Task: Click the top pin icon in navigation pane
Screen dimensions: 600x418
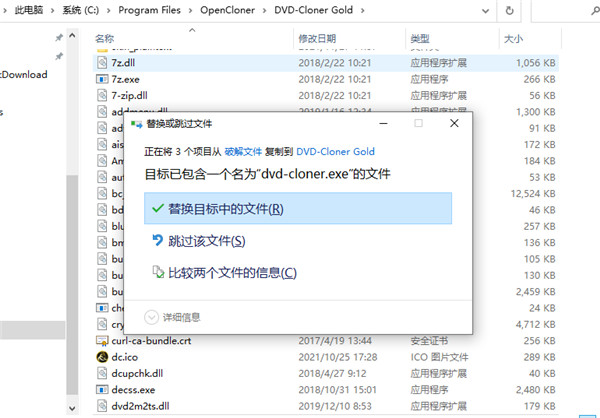Action: [x=59, y=38]
